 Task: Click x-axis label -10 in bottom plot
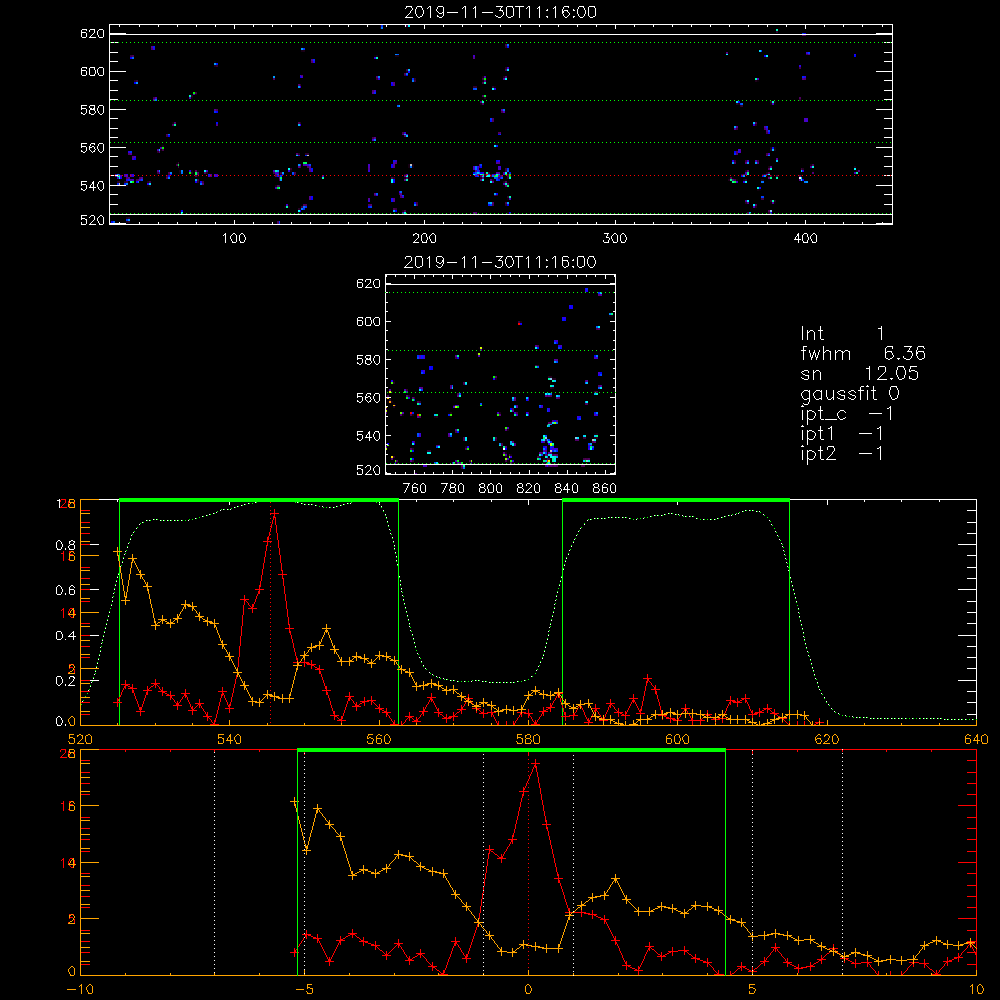pos(80,990)
